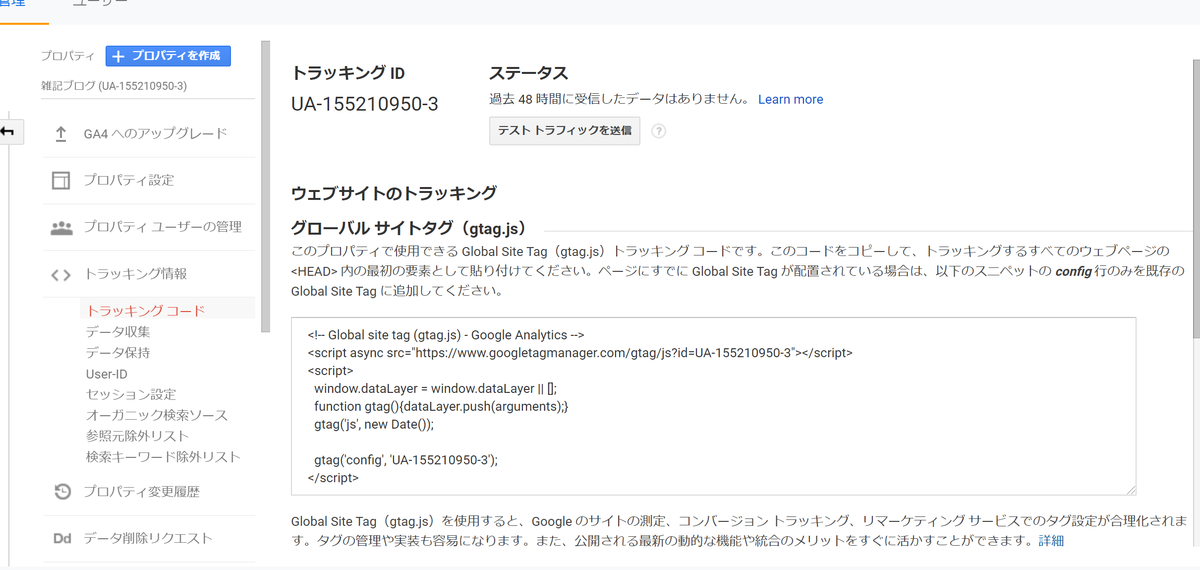The height and width of the screenshot is (570, 1200).
Task: Select User-ID submenu item
Action: click(x=107, y=374)
